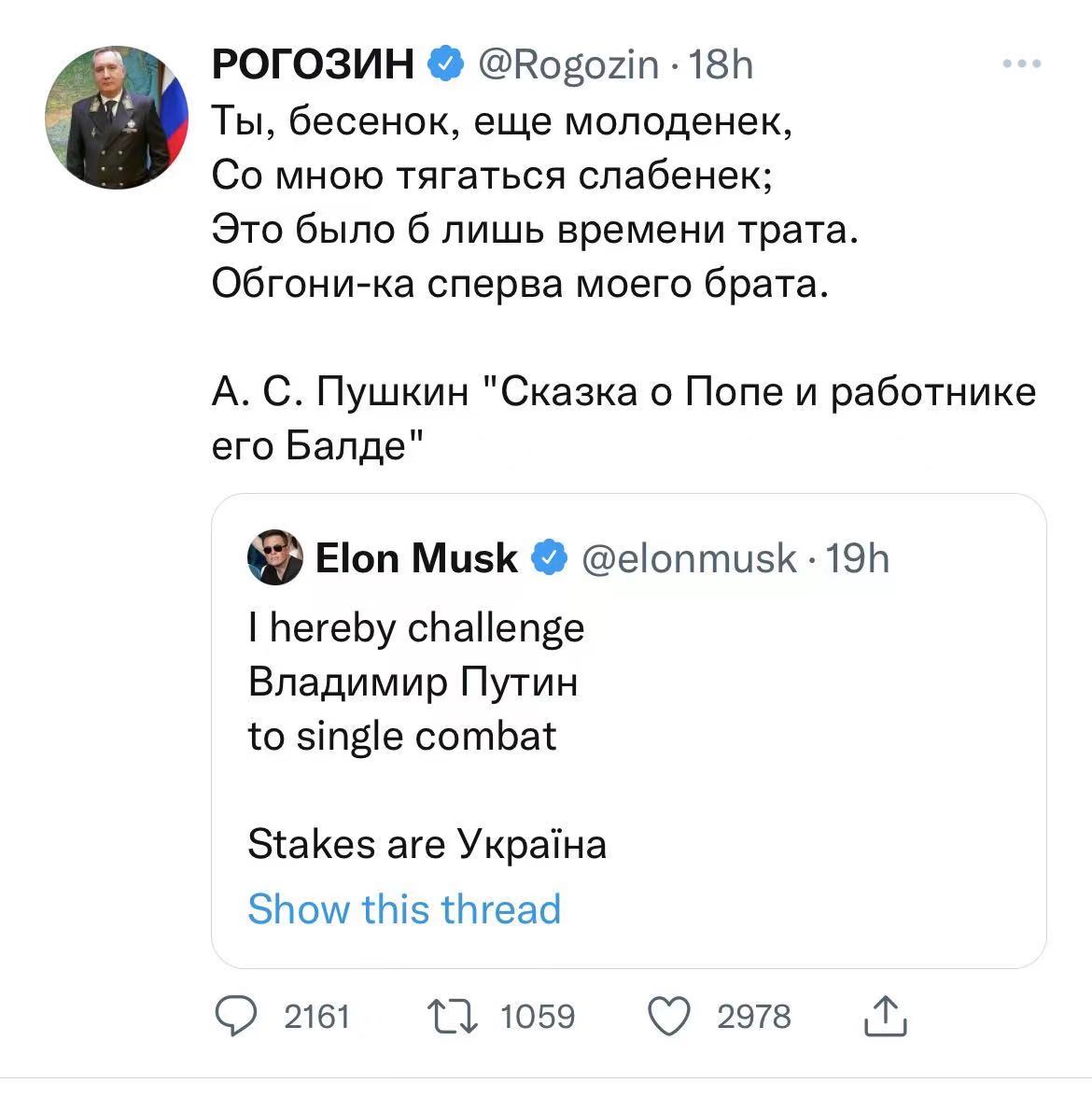The width and height of the screenshot is (1092, 1097).
Task: Select the reply count 2161
Action: (315, 1018)
